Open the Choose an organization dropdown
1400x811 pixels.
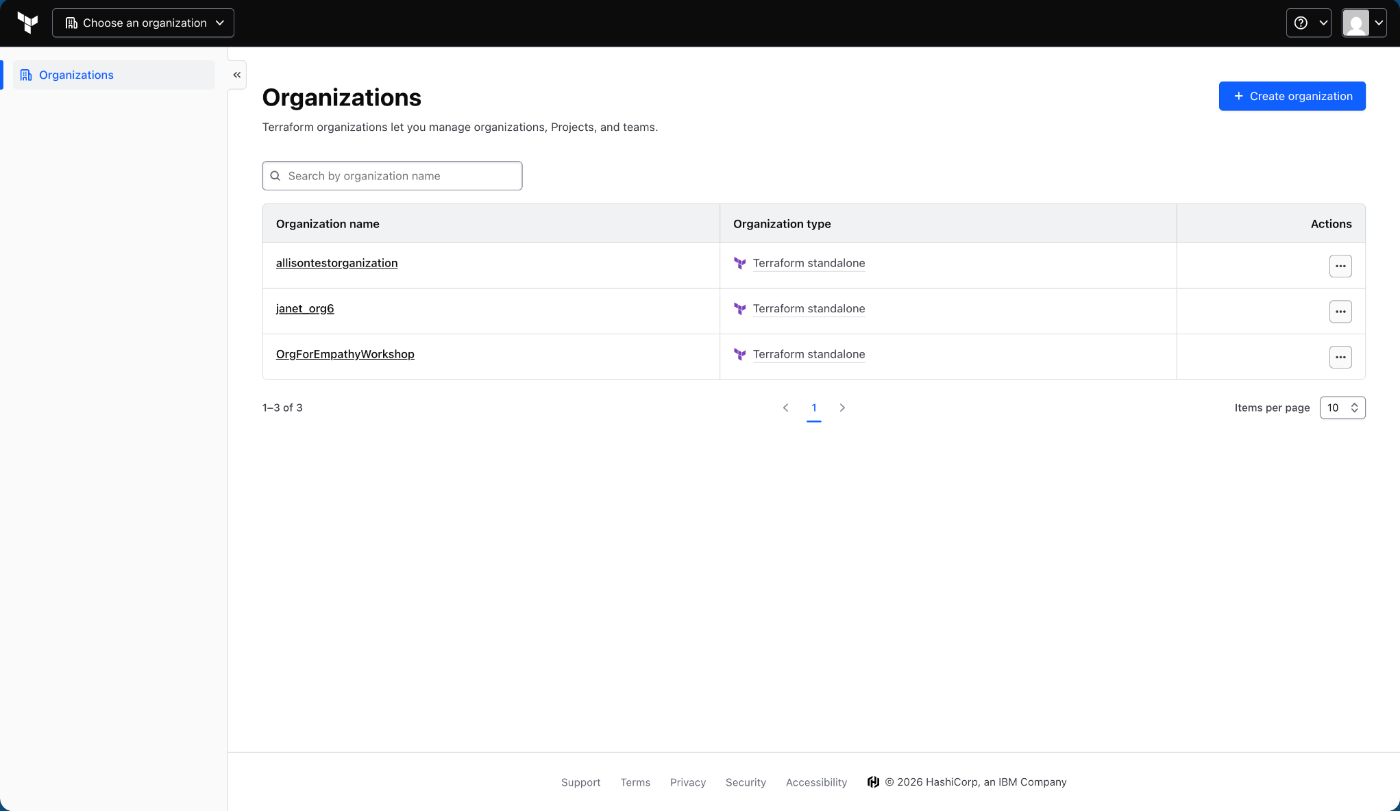click(x=143, y=23)
